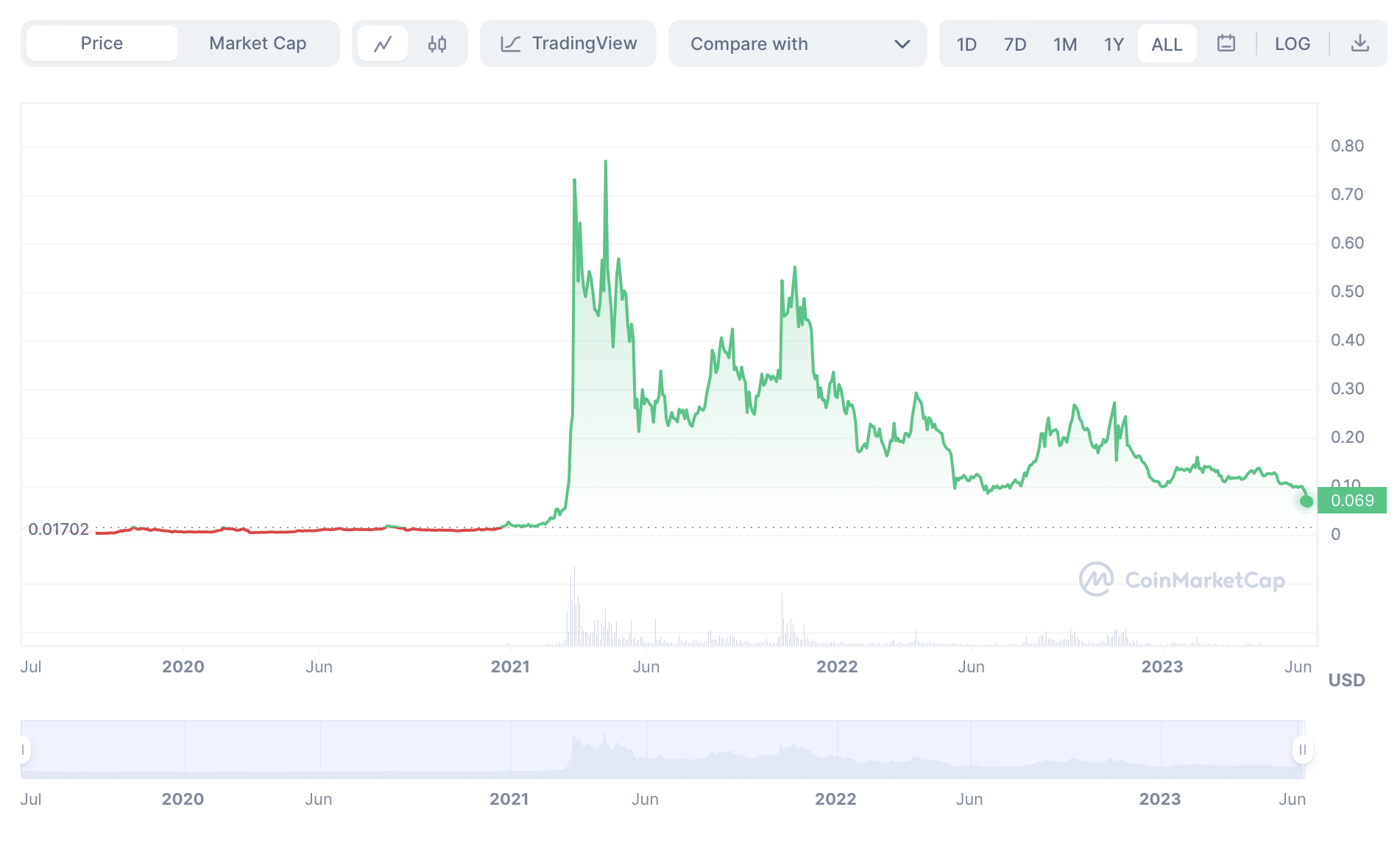Viewport: 1400px width, 846px height.
Task: Click the TradingView chart icon
Action: (x=511, y=44)
